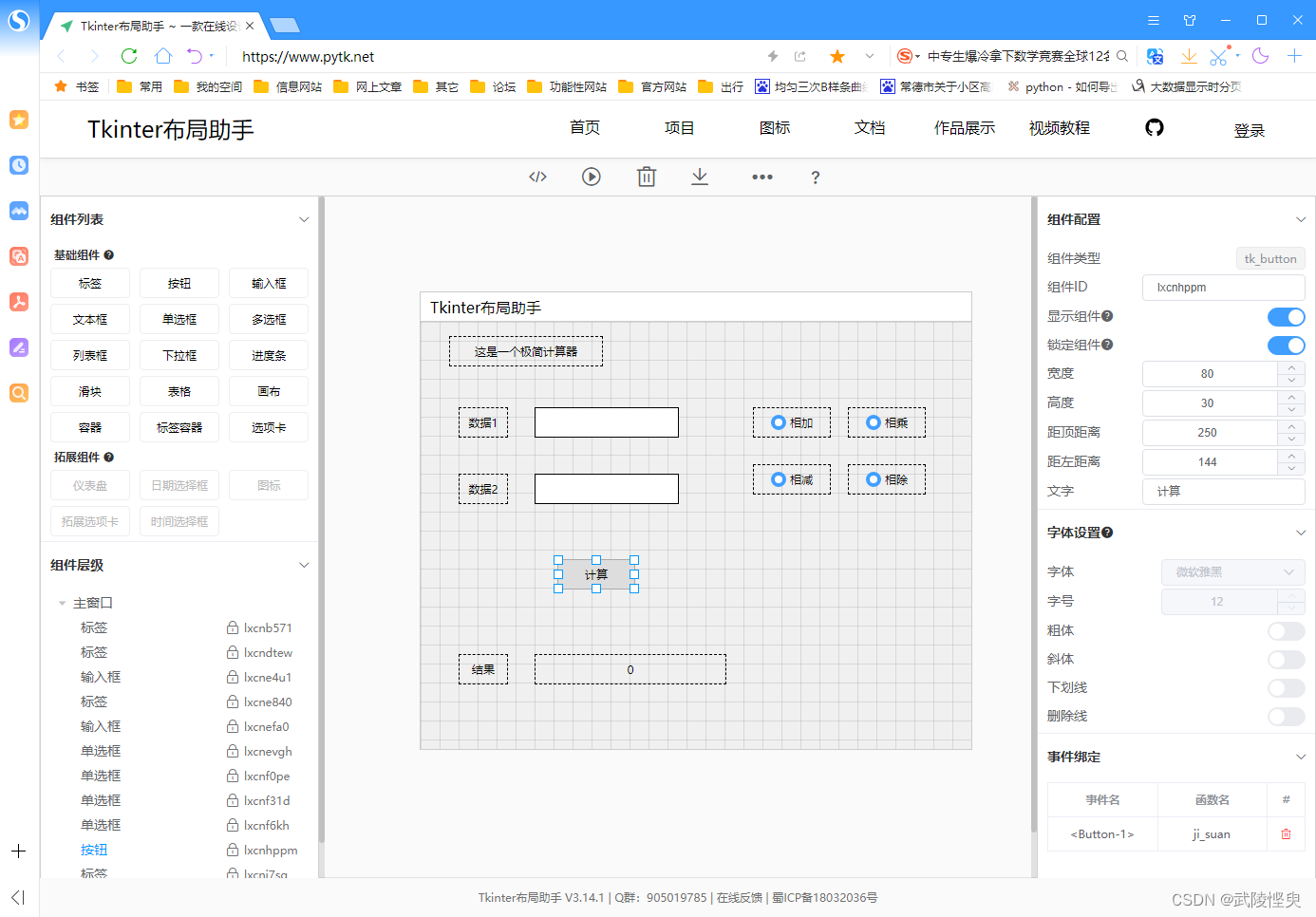Collapse the 组件配置 section
1316x917 pixels.
pyautogui.click(x=1301, y=219)
